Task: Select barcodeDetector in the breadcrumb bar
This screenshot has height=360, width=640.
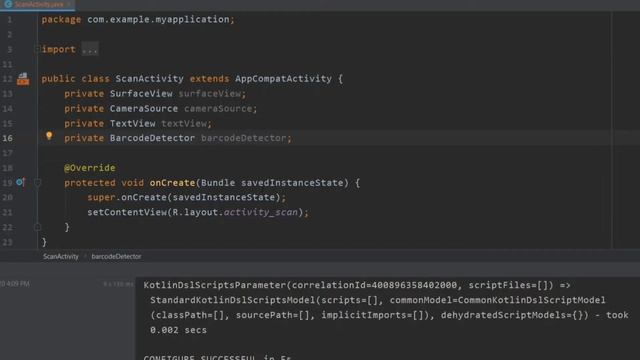Action: tap(116, 256)
